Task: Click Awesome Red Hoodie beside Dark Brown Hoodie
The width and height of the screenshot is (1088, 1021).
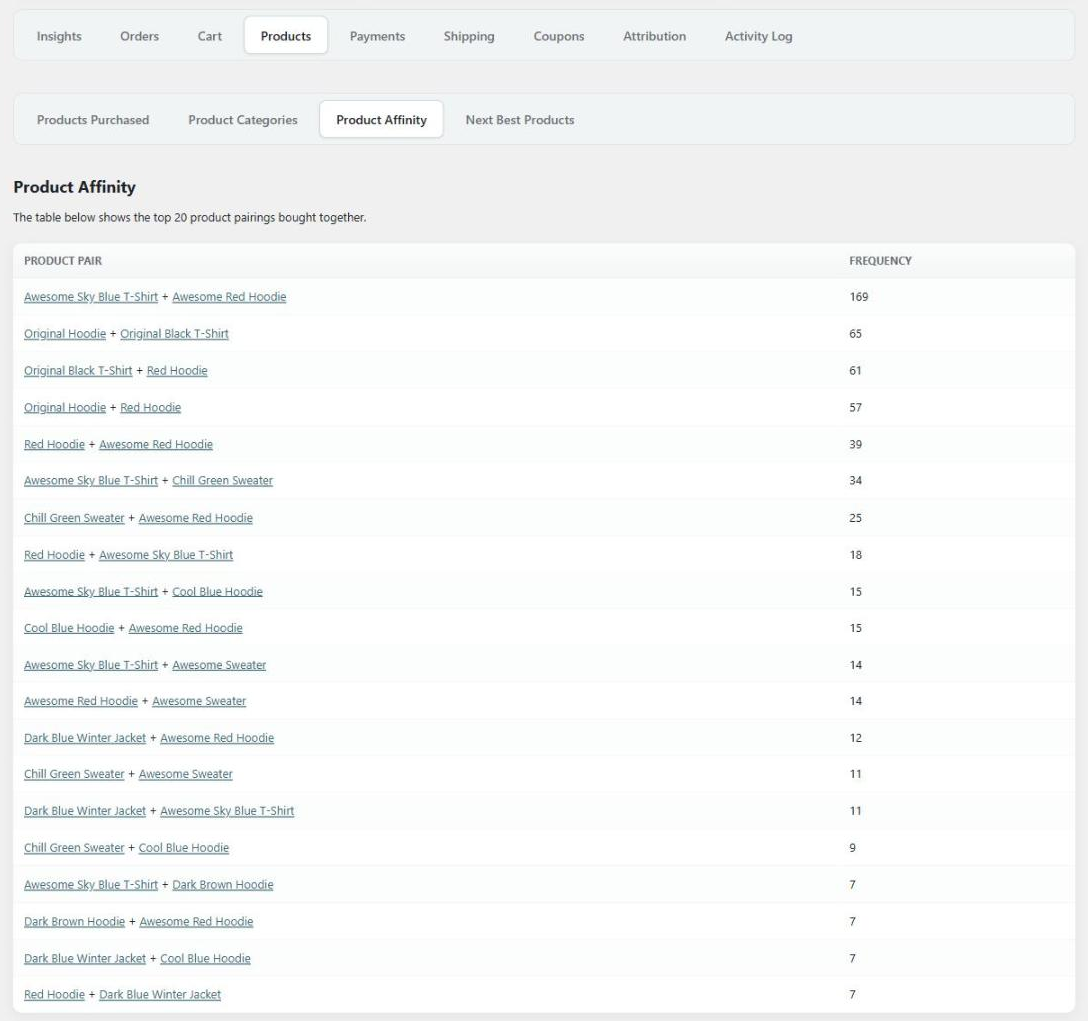Action: 196,922
